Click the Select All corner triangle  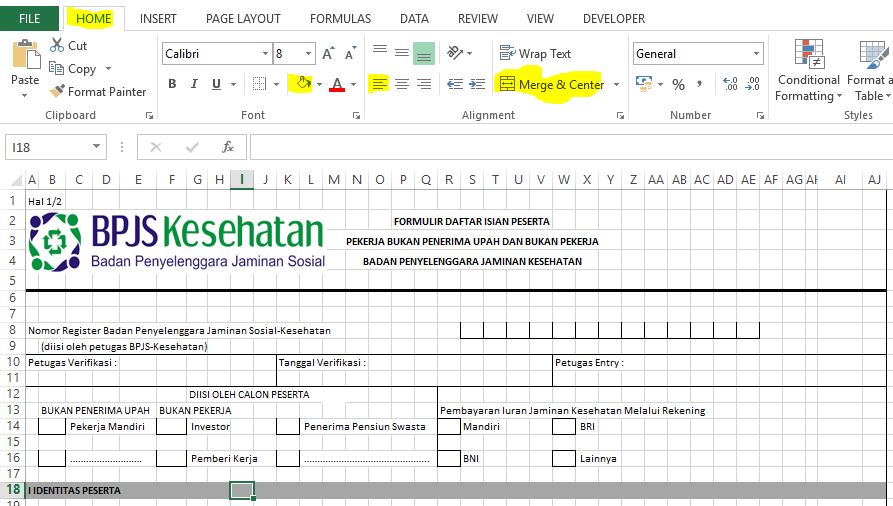pyautogui.click(x=17, y=180)
